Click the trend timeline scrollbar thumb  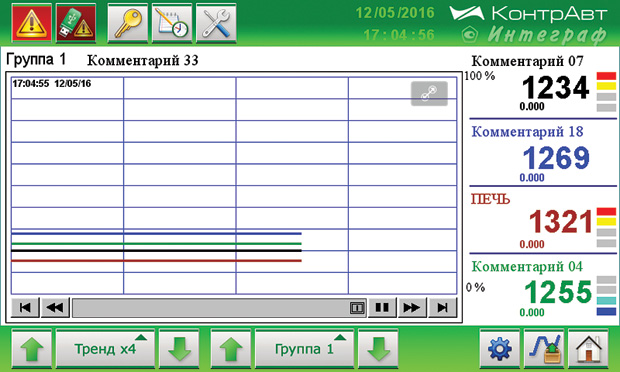pos(357,308)
